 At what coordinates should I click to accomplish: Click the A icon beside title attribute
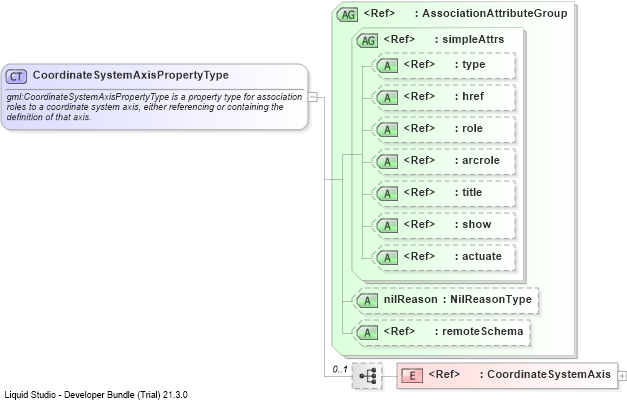(x=387, y=194)
